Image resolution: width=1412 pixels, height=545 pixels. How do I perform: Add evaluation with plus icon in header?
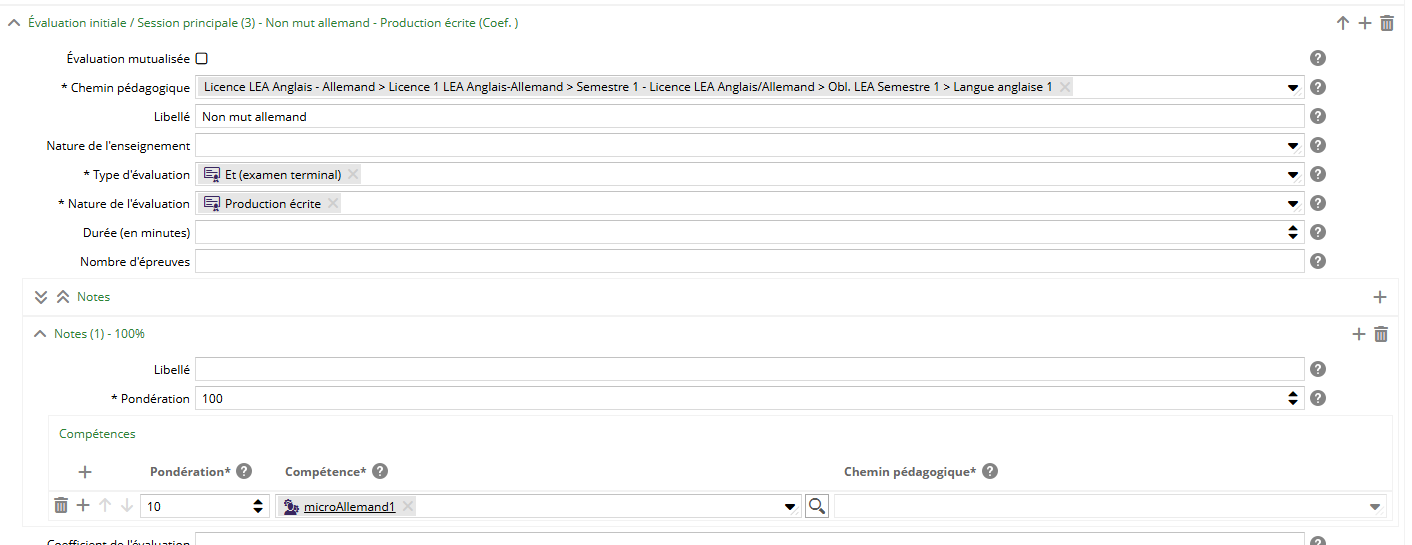1365,23
